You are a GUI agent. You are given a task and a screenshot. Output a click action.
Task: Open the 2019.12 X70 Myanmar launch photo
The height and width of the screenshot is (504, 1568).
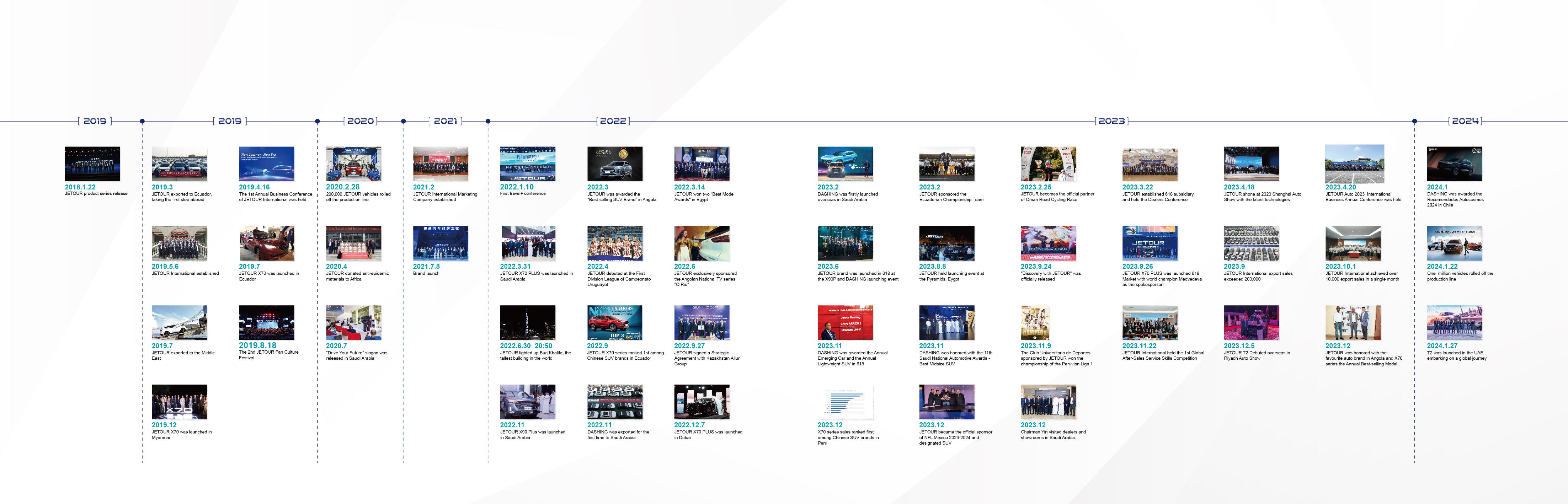[179, 402]
